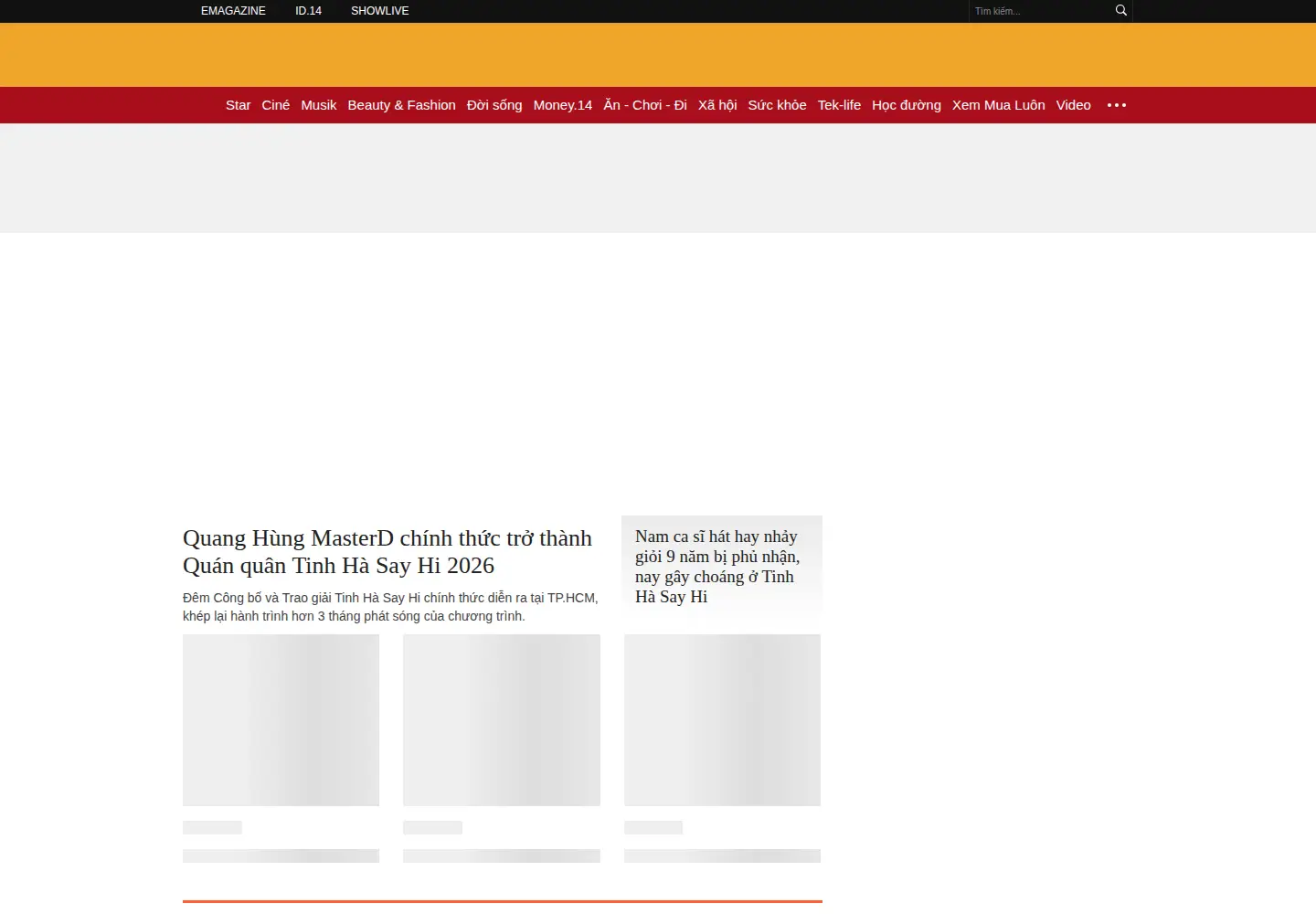1316x914 pixels.
Task: Choose Ăn - Chơi - Đi menu
Action: coord(645,105)
